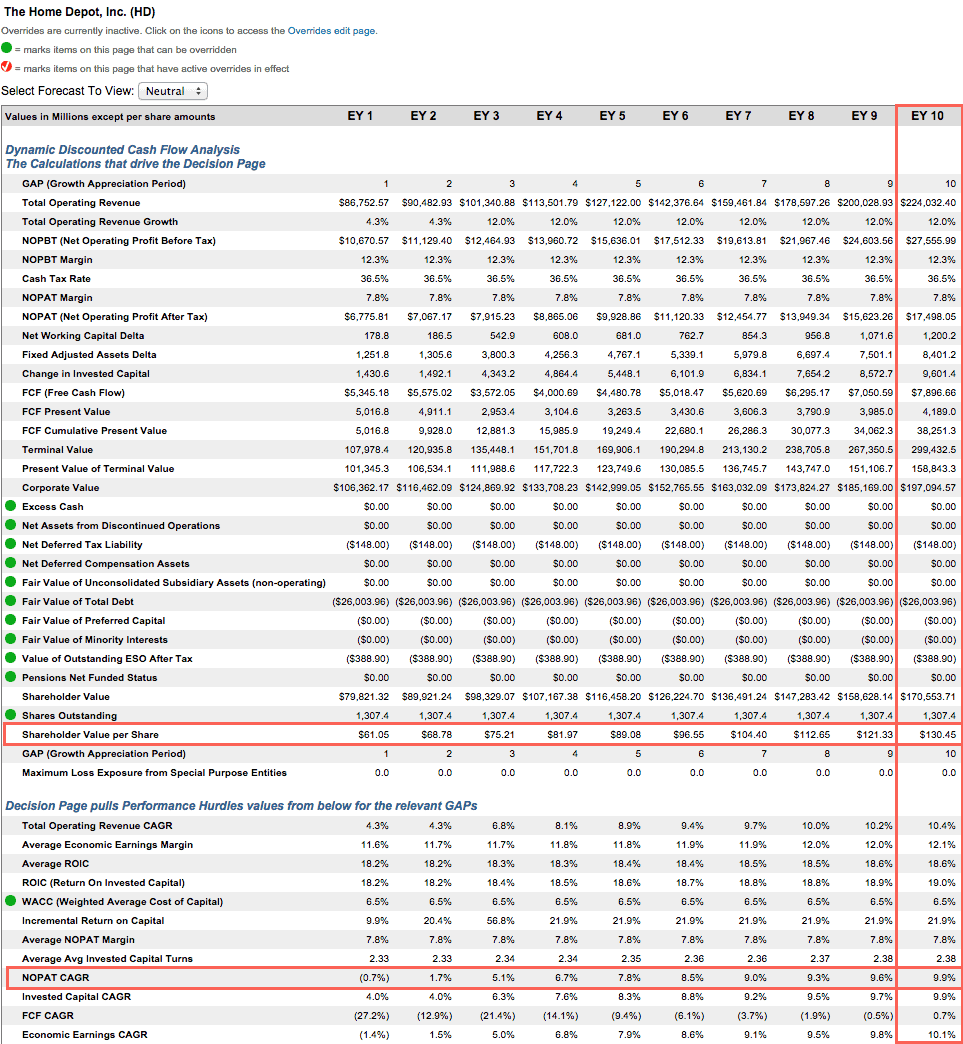Click the Present Value of Terminal Value label
Screen dimensions: 963x1044
pos(98,469)
